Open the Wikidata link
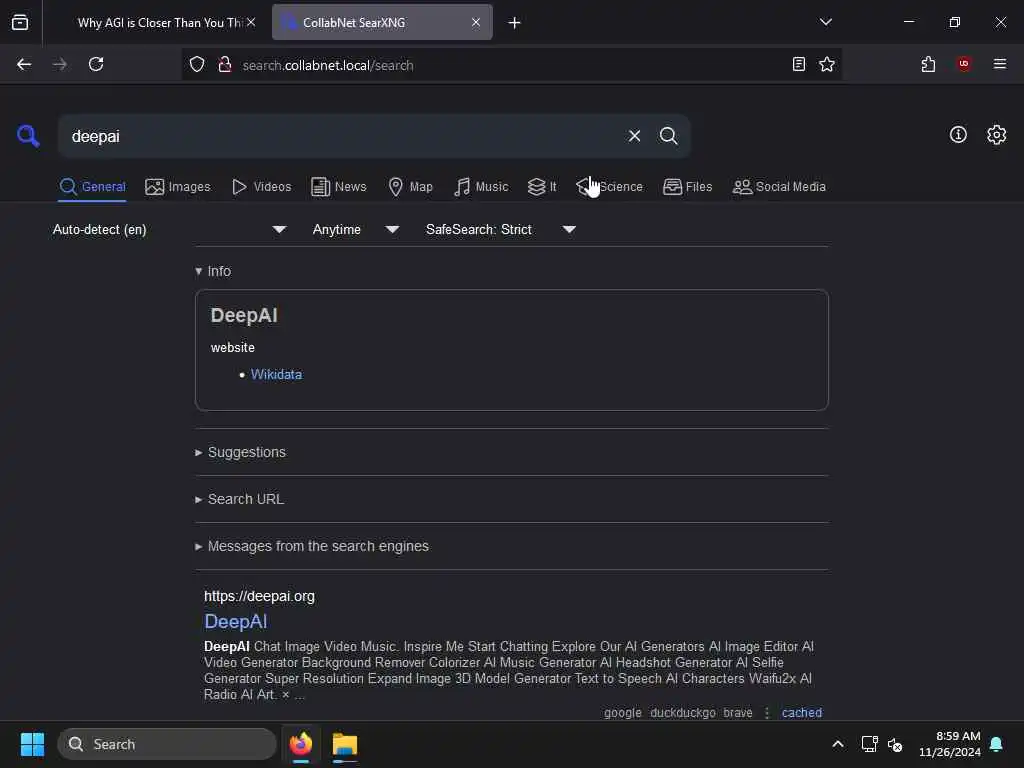The height and width of the screenshot is (768, 1024). click(276, 374)
